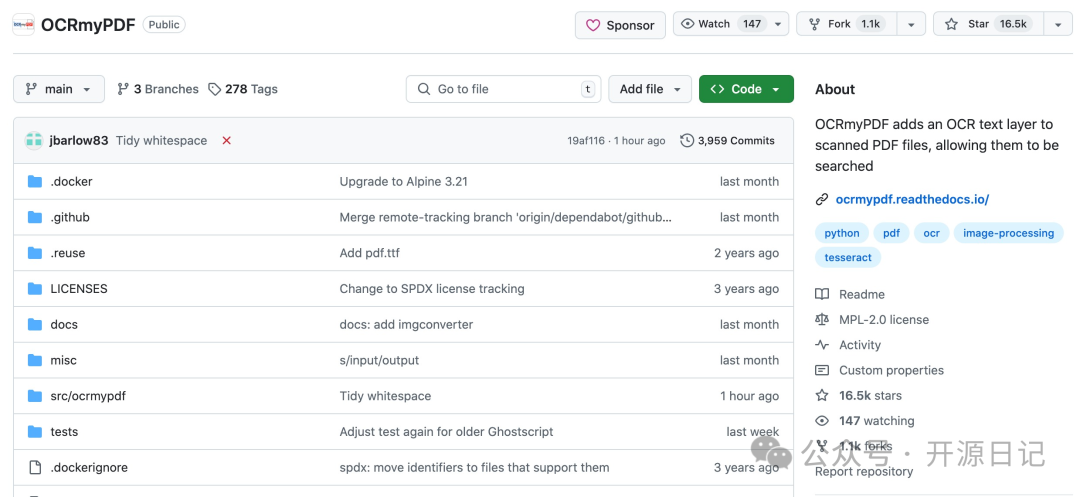Open the src/ocrmypdf folder

coord(88,396)
